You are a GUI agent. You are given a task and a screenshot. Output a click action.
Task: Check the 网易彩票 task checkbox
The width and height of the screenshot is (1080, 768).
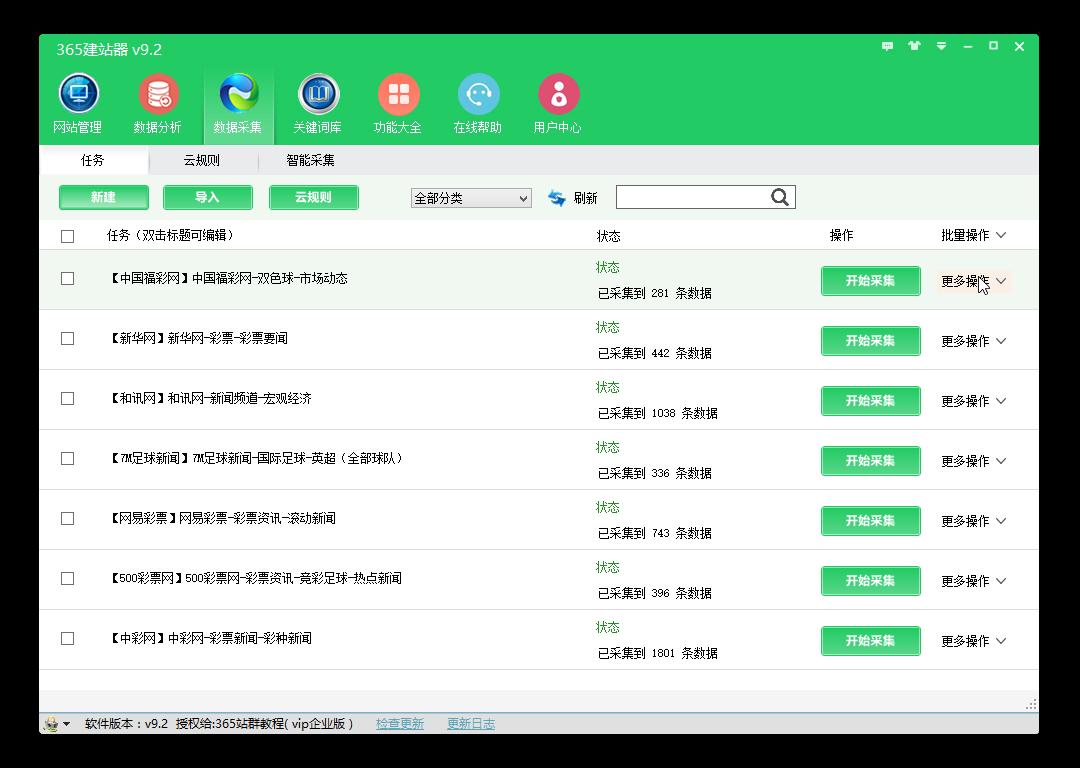pyautogui.click(x=68, y=518)
